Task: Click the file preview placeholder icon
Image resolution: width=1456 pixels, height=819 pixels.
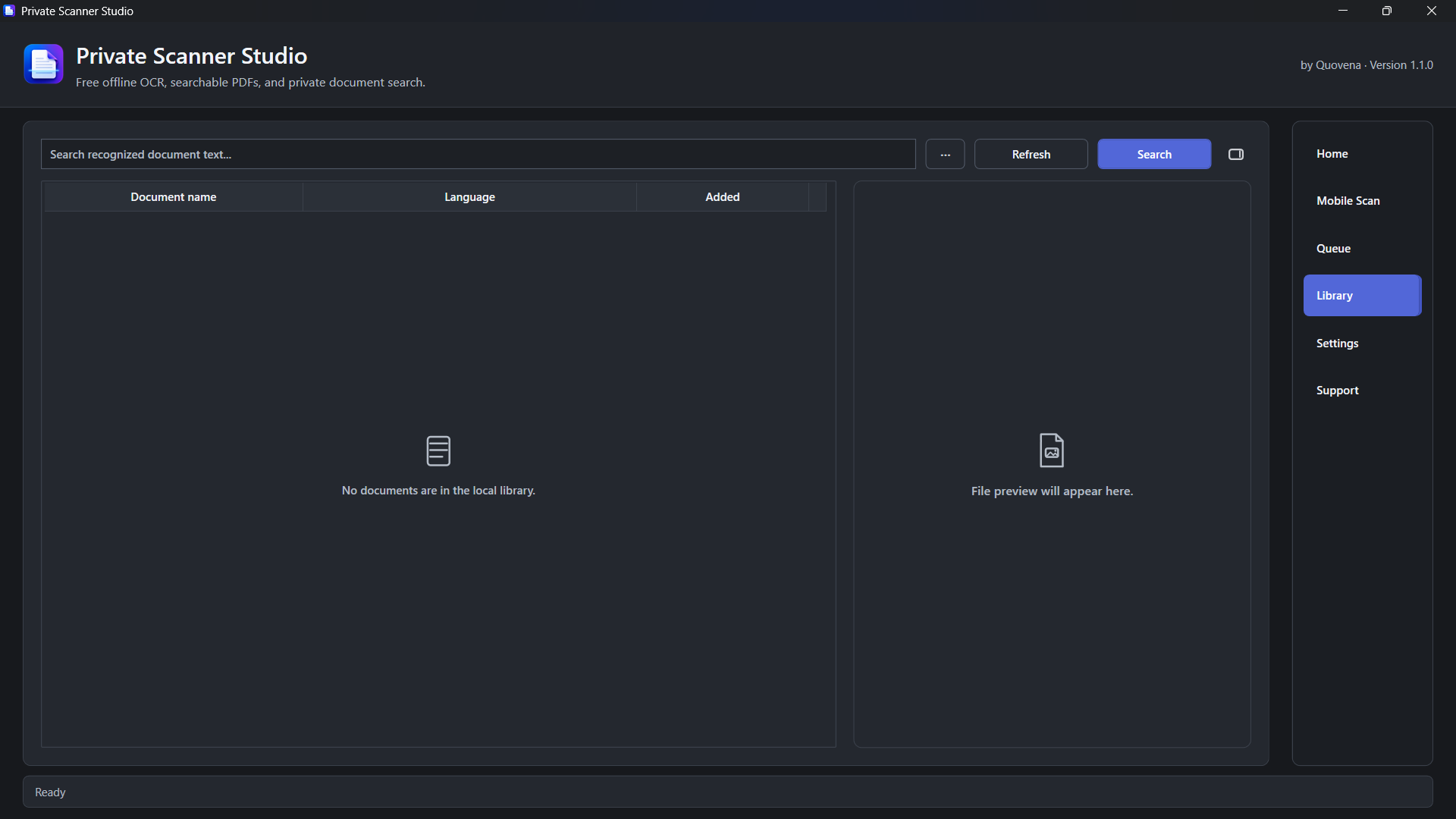Action: coord(1052,450)
